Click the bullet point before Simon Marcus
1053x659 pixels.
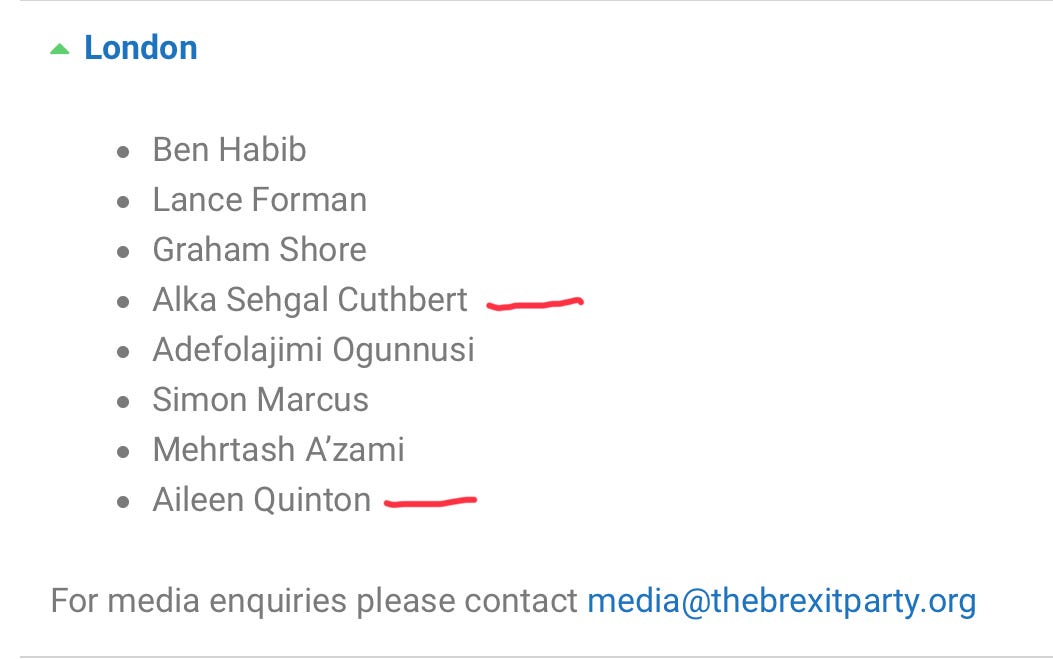pyautogui.click(x=123, y=402)
